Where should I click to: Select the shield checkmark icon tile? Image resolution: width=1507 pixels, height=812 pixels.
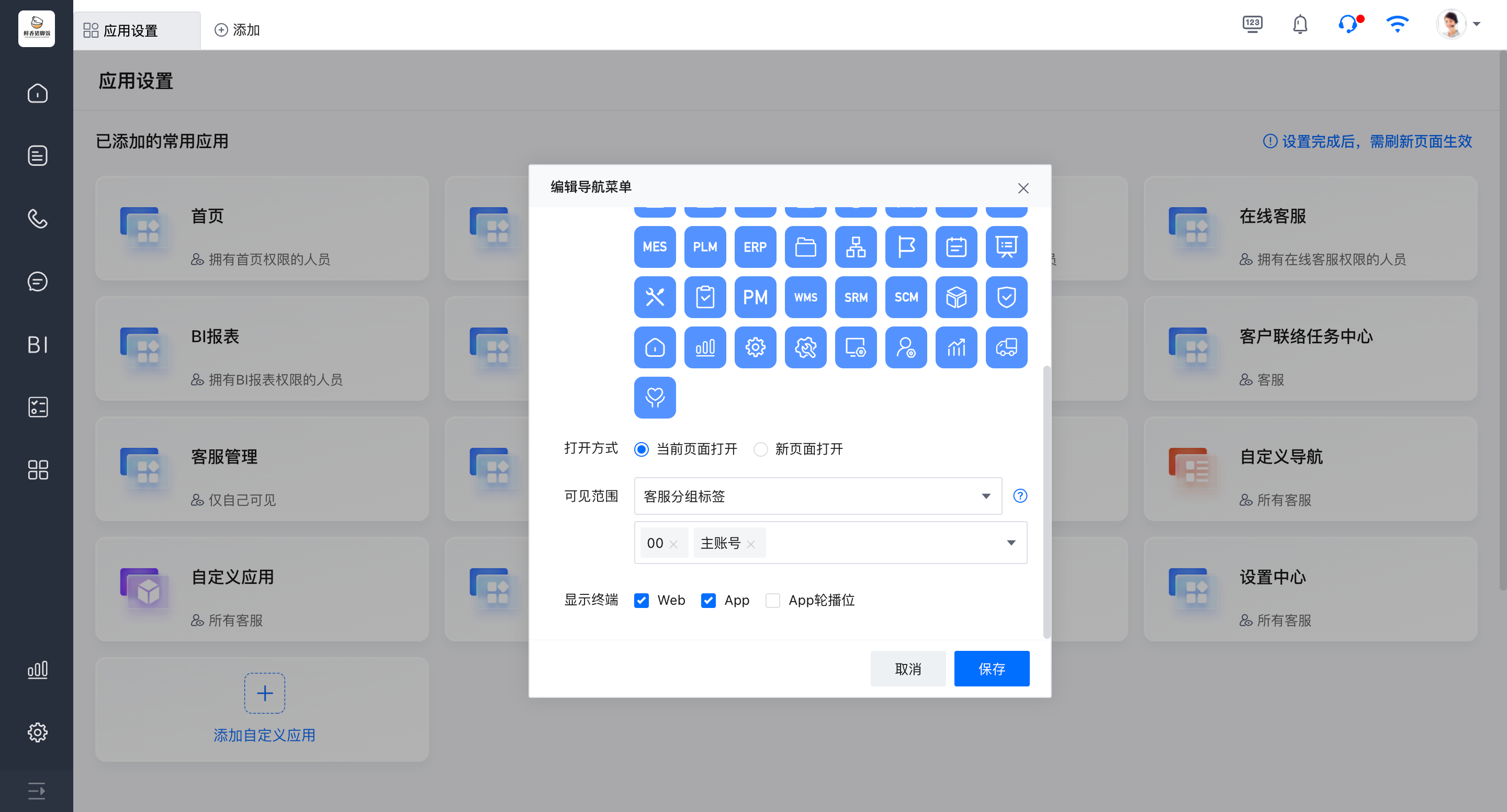[x=1007, y=297]
